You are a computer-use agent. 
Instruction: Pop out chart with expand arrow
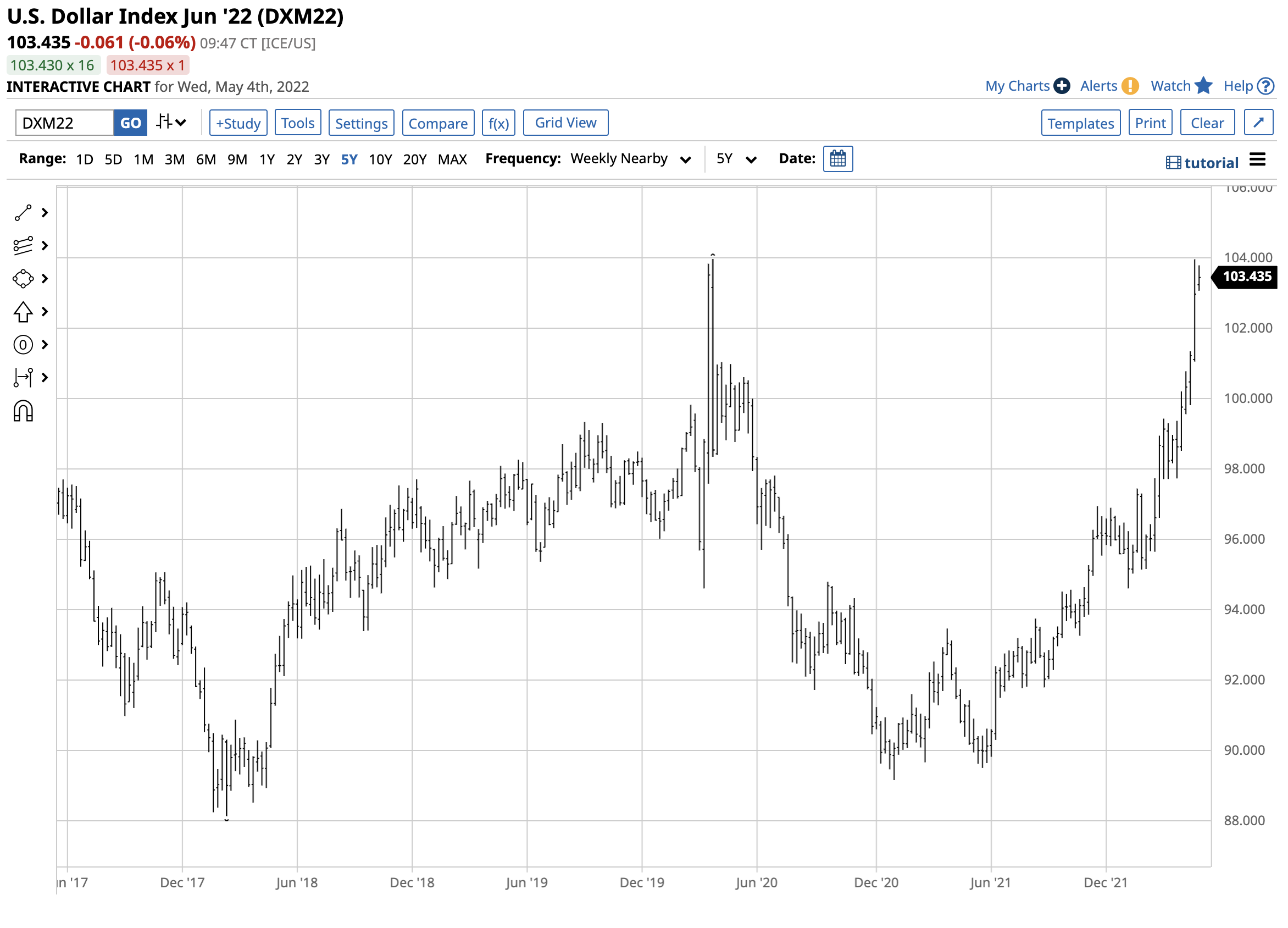[1258, 123]
